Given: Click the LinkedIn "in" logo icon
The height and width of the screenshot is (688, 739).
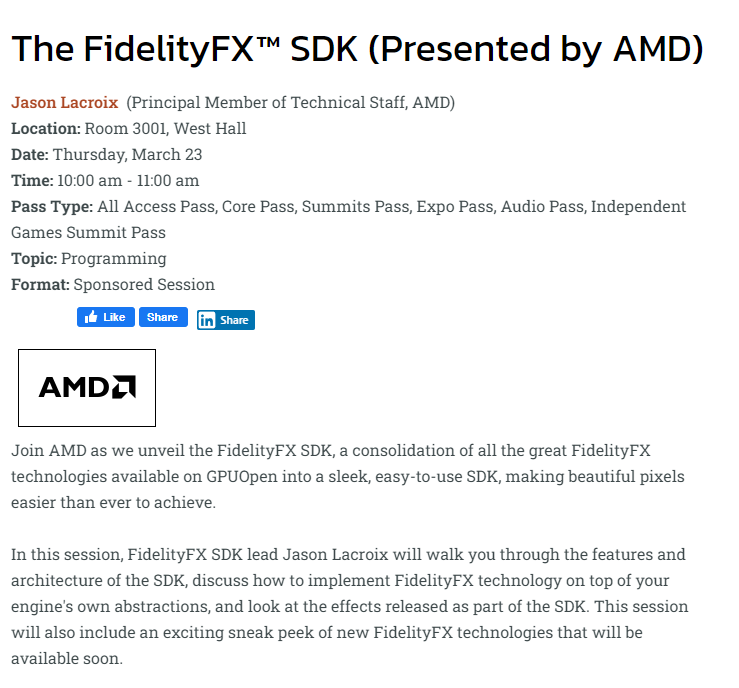Looking at the screenshot, I should pyautogui.click(x=207, y=320).
